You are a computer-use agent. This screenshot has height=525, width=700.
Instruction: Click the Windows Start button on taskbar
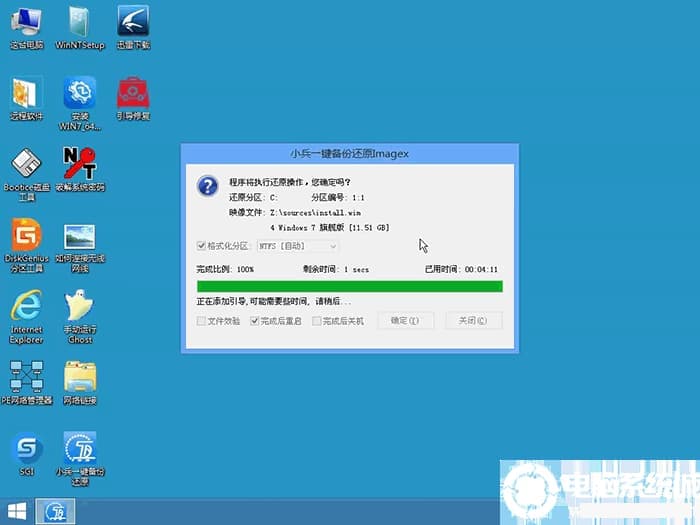(16, 510)
